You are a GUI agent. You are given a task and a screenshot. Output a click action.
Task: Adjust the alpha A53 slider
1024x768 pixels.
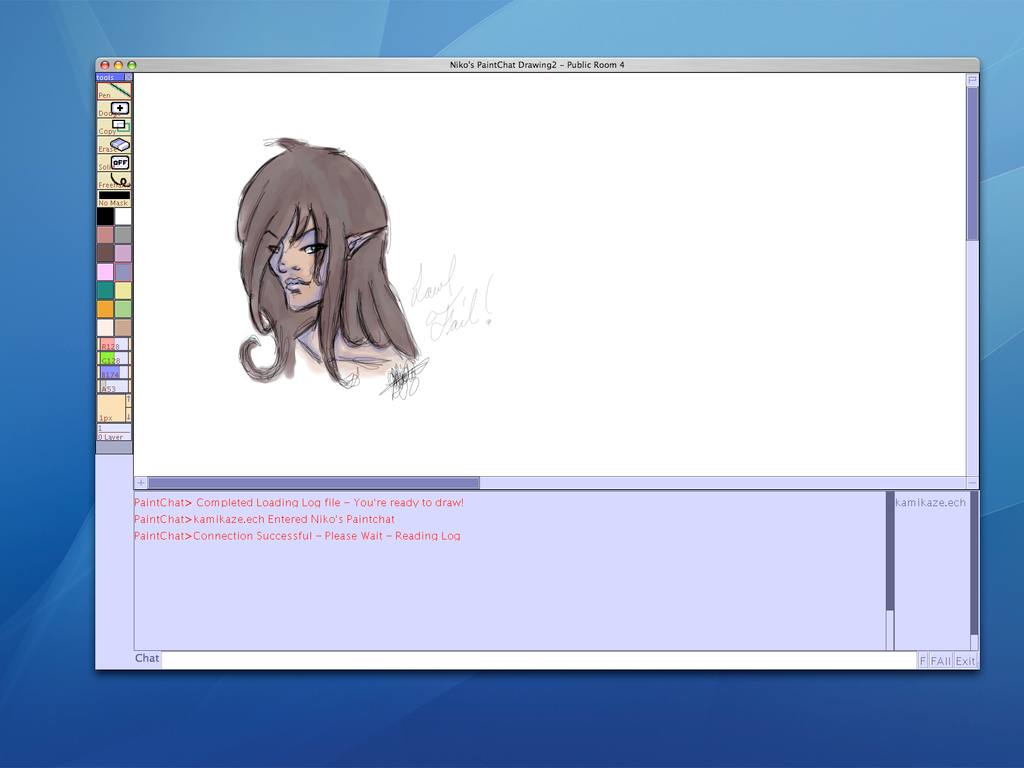click(114, 387)
